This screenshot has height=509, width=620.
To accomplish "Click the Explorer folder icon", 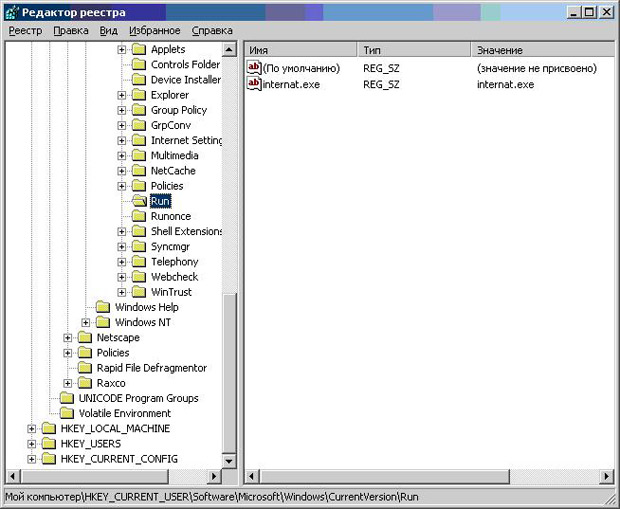I will [x=139, y=95].
